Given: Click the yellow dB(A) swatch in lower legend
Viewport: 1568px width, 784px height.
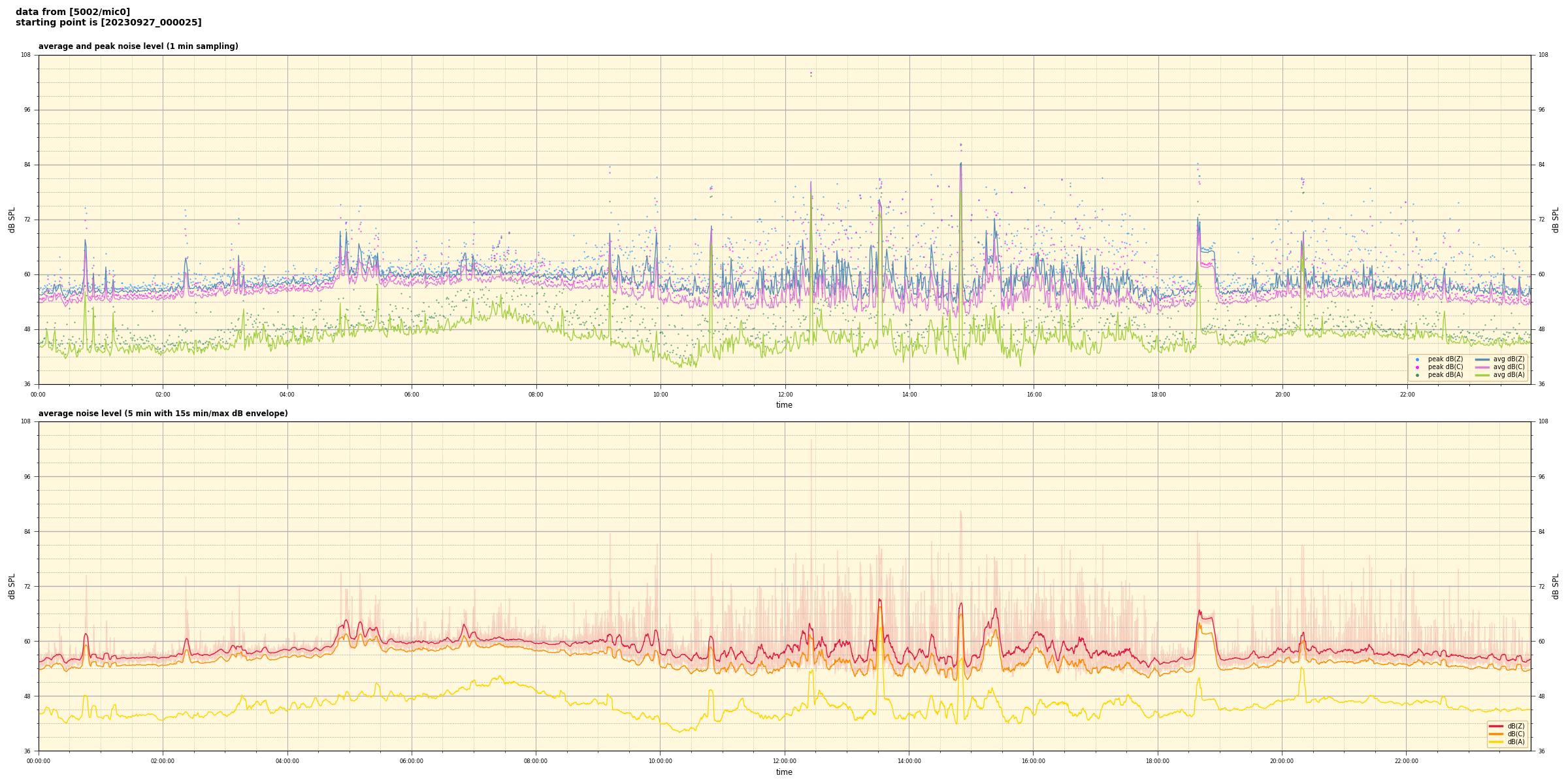Looking at the screenshot, I should tap(1496, 742).
